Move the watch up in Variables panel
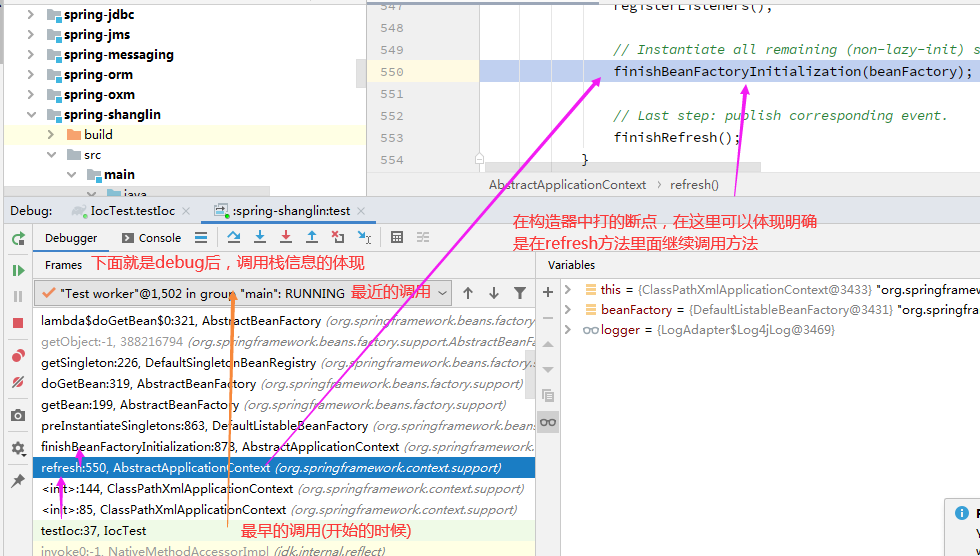 548,344
